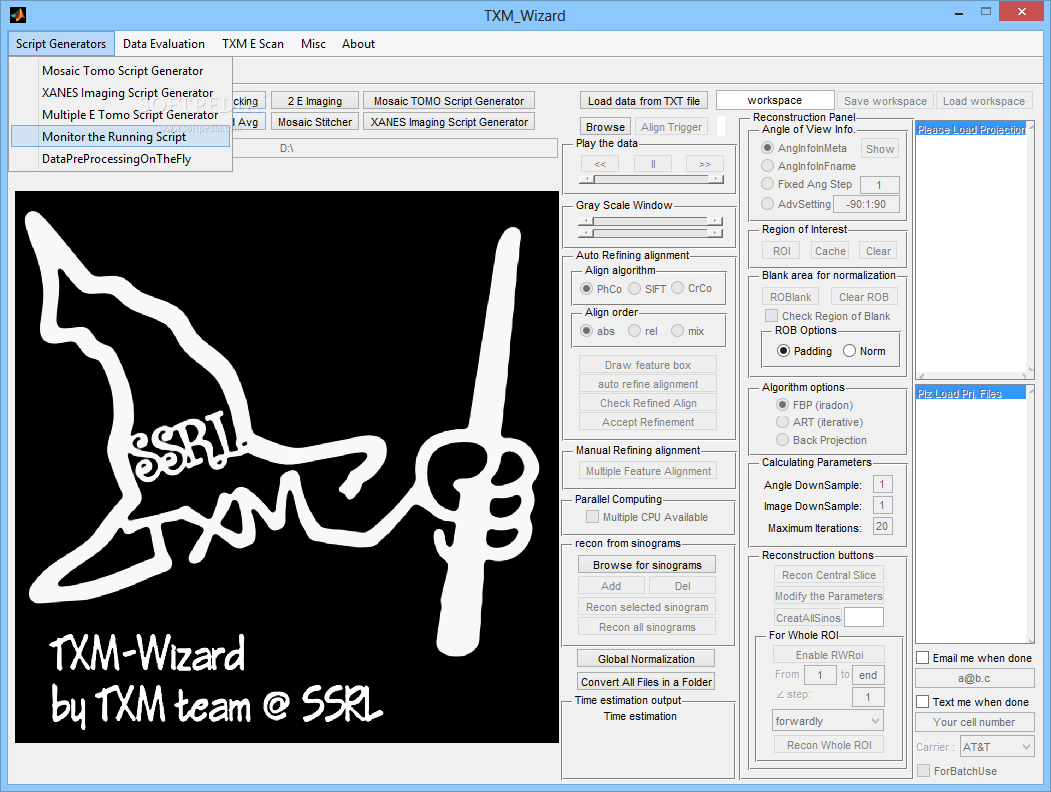
Task: Toggle ForBatchUse checkbox
Action: coord(924,771)
